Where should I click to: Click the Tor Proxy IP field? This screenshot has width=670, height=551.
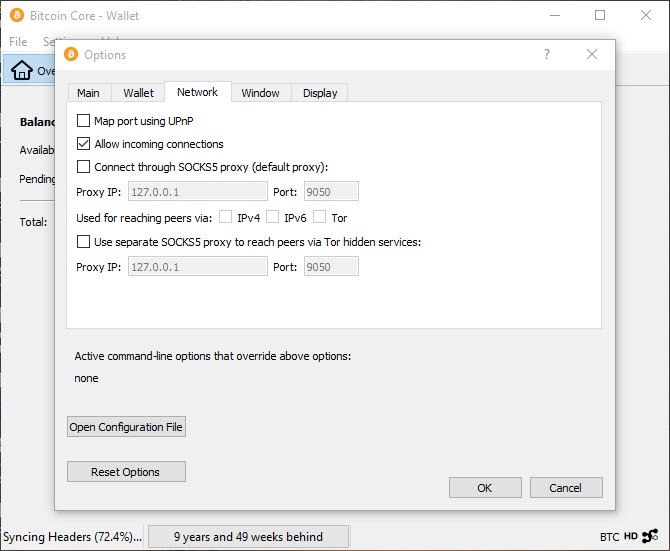[198, 267]
